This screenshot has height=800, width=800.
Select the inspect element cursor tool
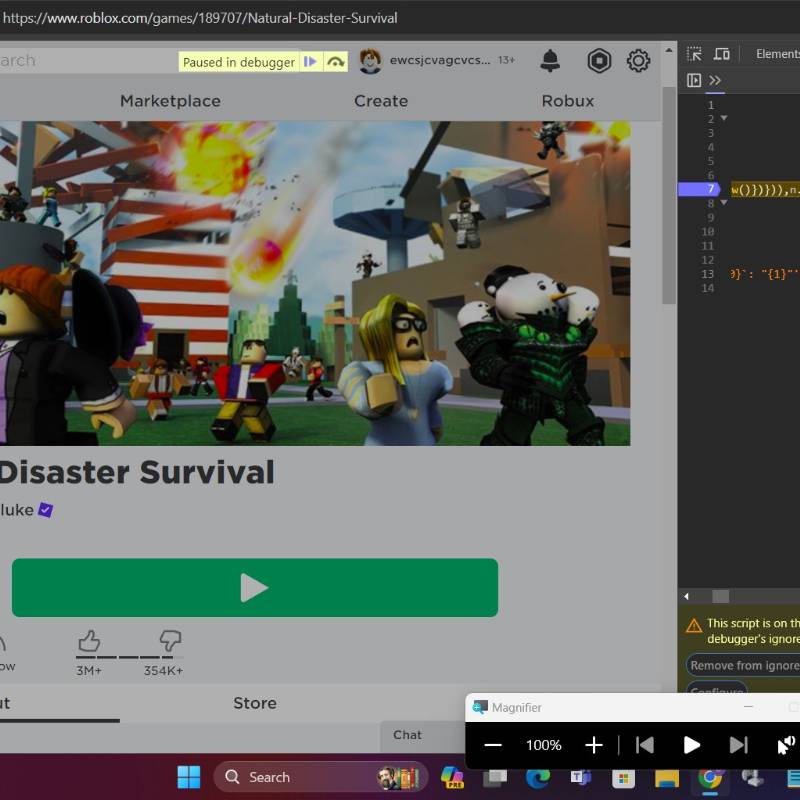point(694,53)
